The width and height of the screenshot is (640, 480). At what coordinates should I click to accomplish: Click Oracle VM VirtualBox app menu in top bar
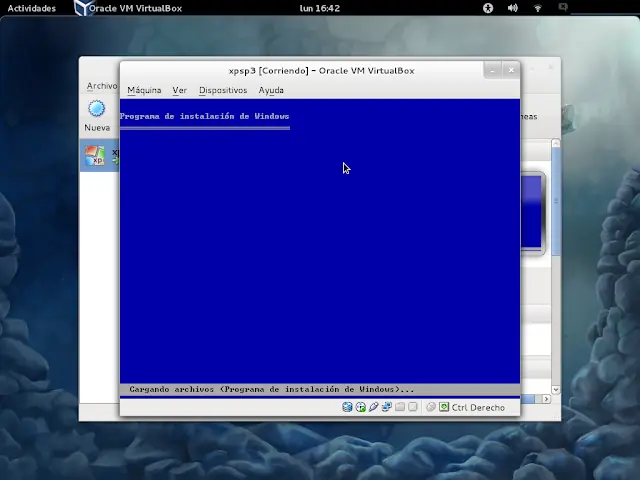tap(128, 8)
